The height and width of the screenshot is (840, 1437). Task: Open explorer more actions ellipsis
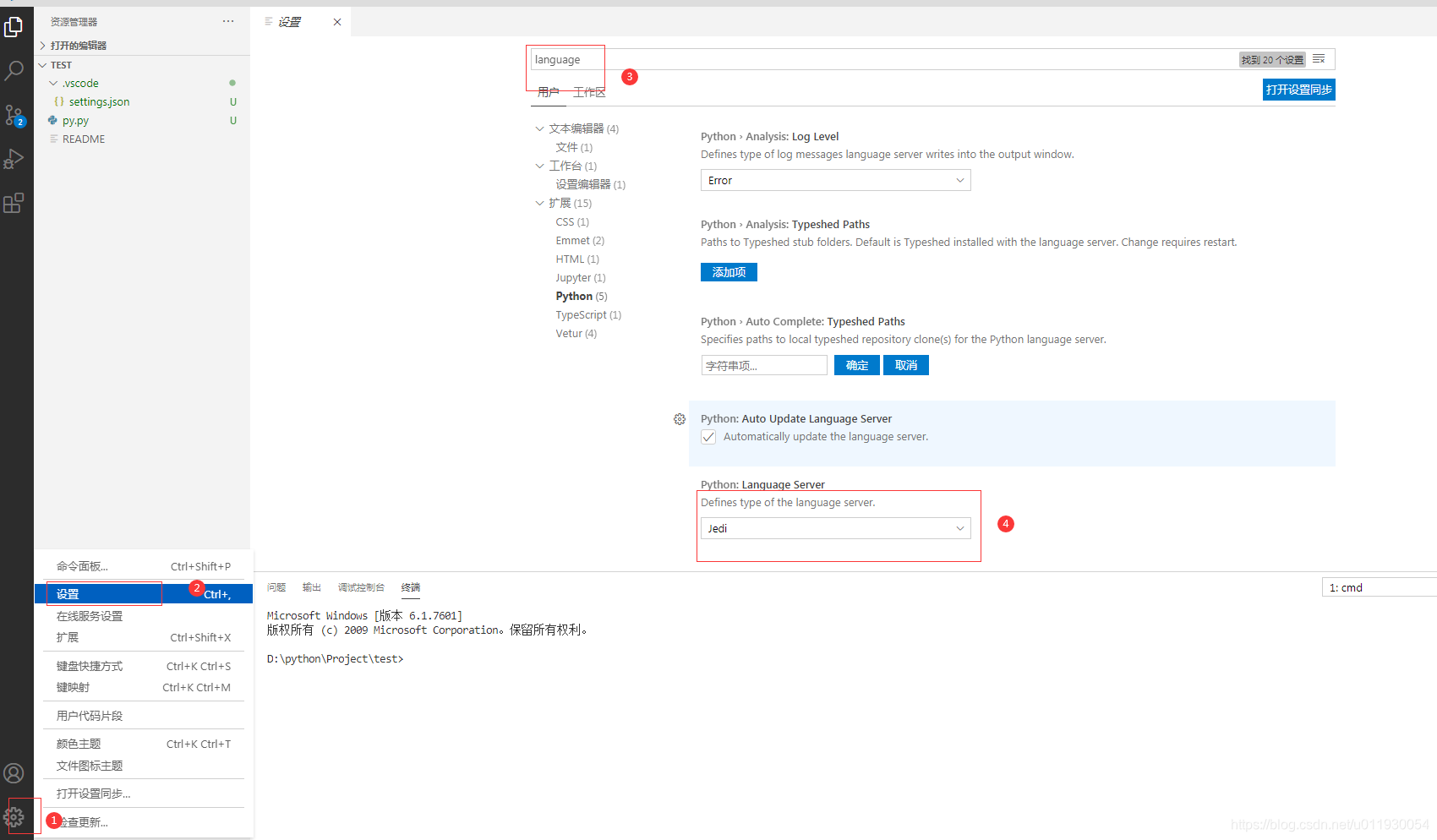pyautogui.click(x=228, y=21)
